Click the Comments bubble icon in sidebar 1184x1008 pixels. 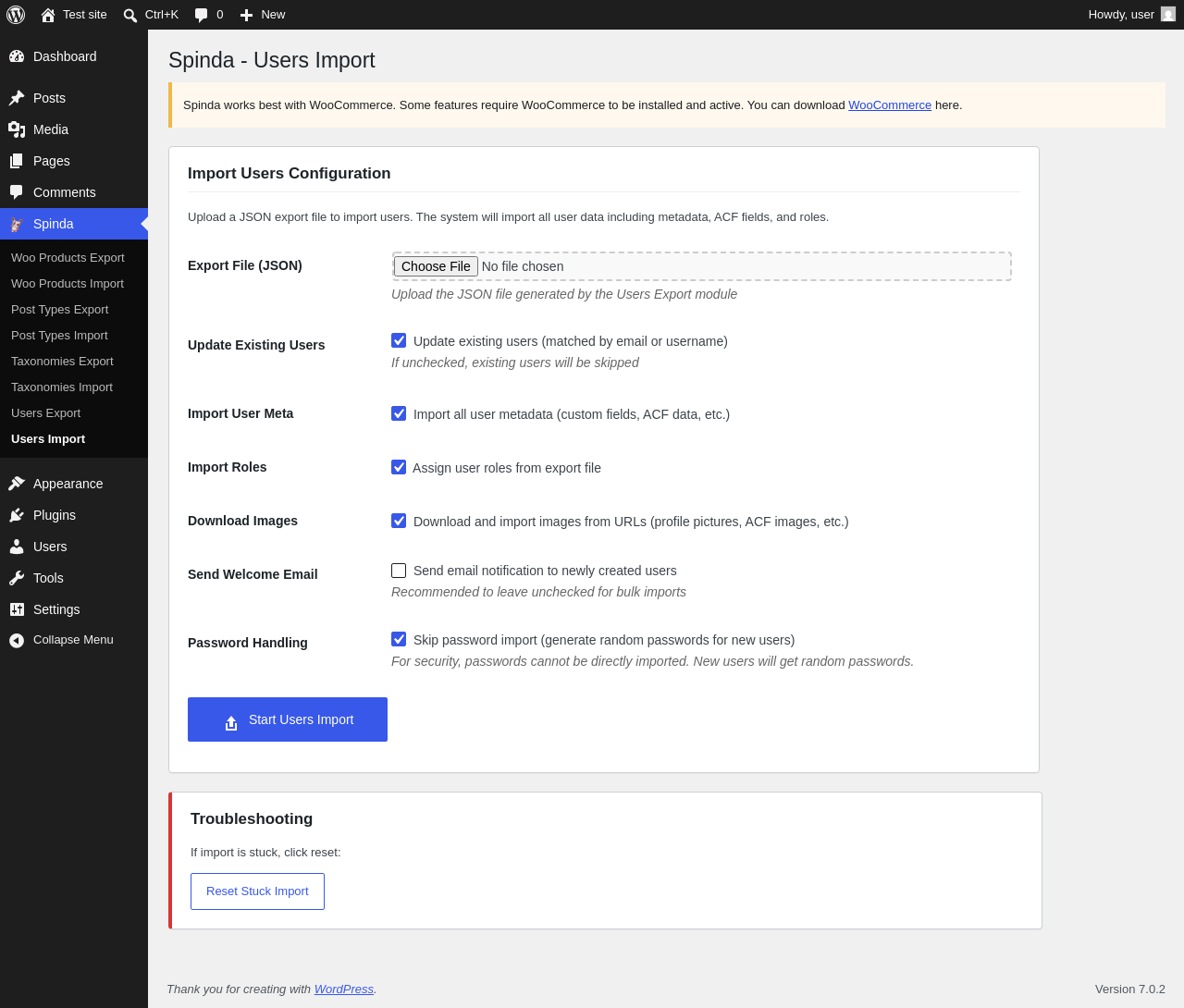pyautogui.click(x=17, y=192)
